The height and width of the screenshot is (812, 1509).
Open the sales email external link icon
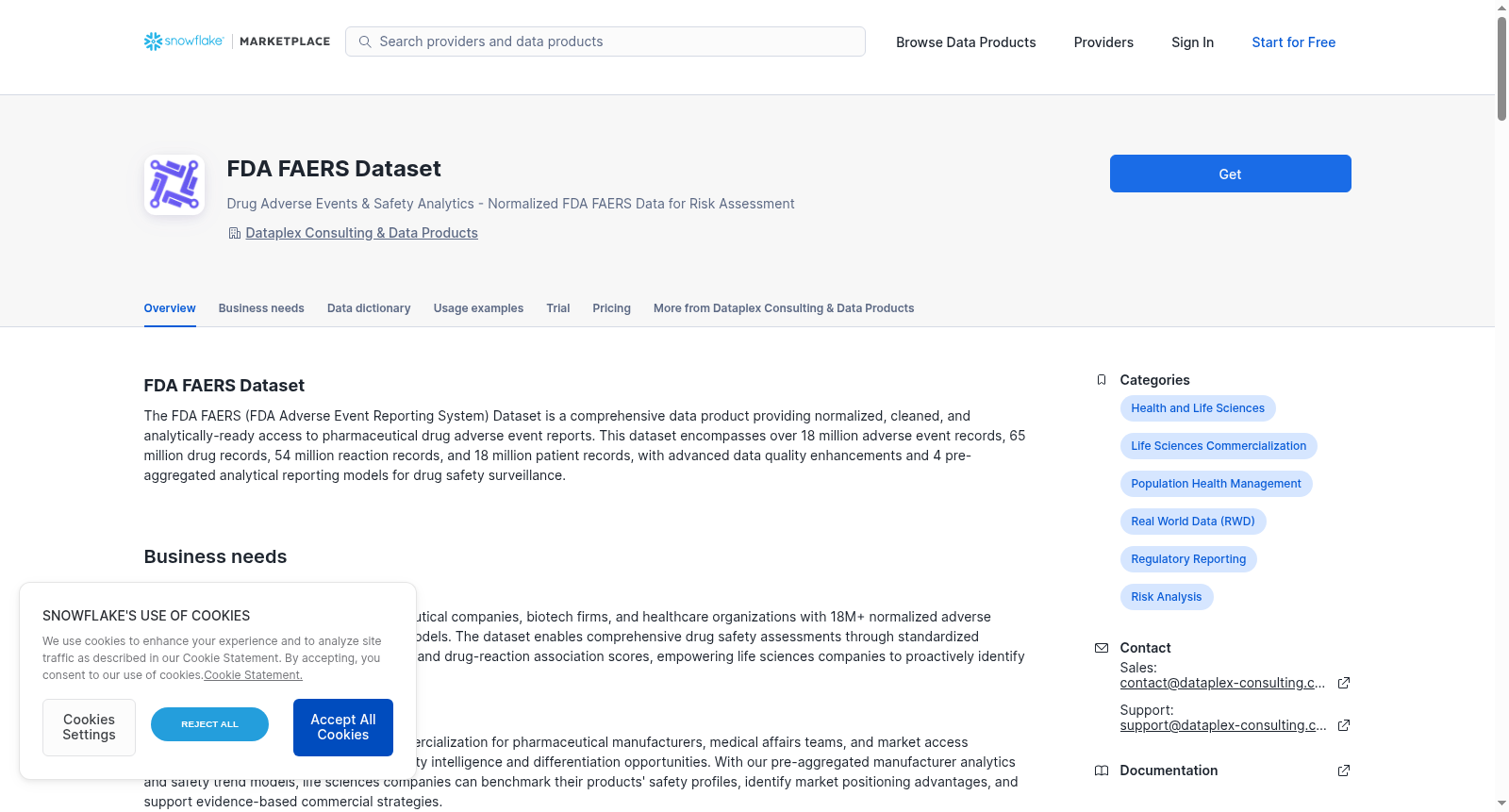click(1344, 683)
